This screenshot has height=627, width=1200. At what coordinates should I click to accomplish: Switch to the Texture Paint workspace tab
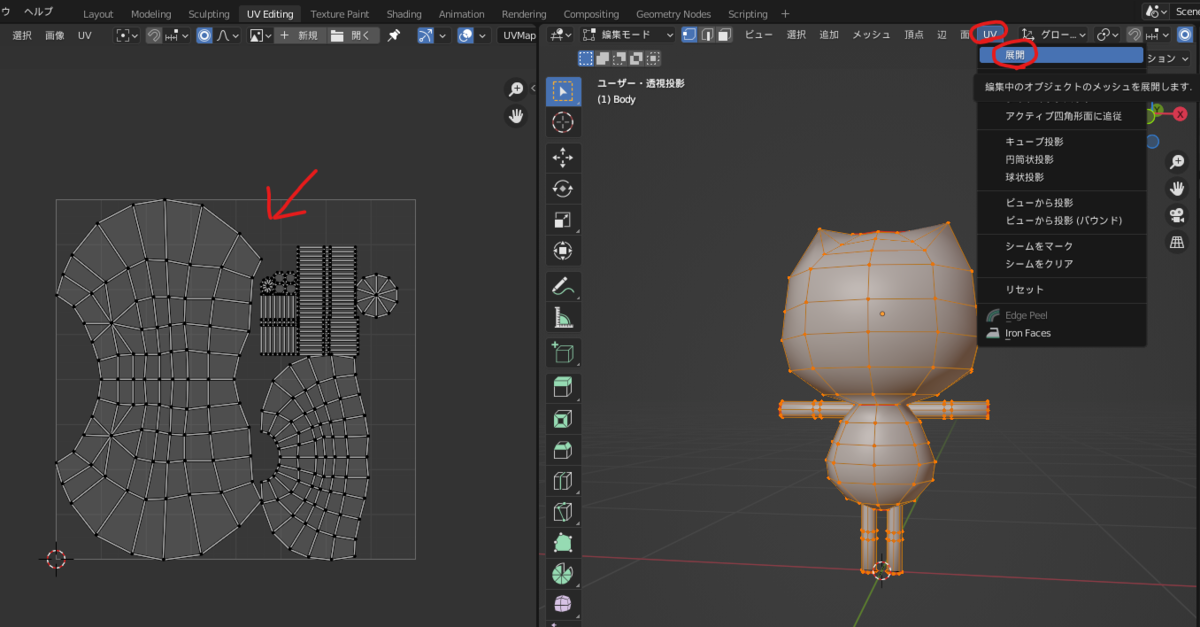(x=341, y=14)
